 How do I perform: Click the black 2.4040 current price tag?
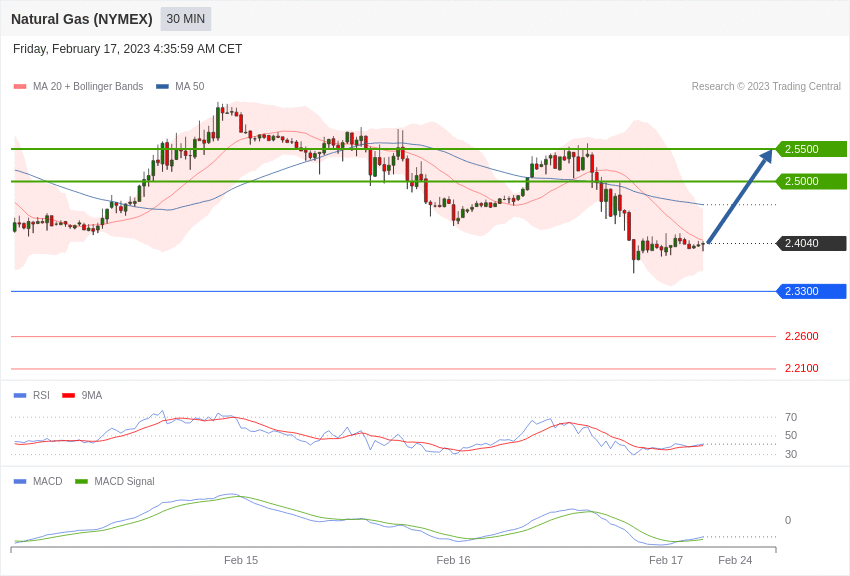tap(811, 243)
